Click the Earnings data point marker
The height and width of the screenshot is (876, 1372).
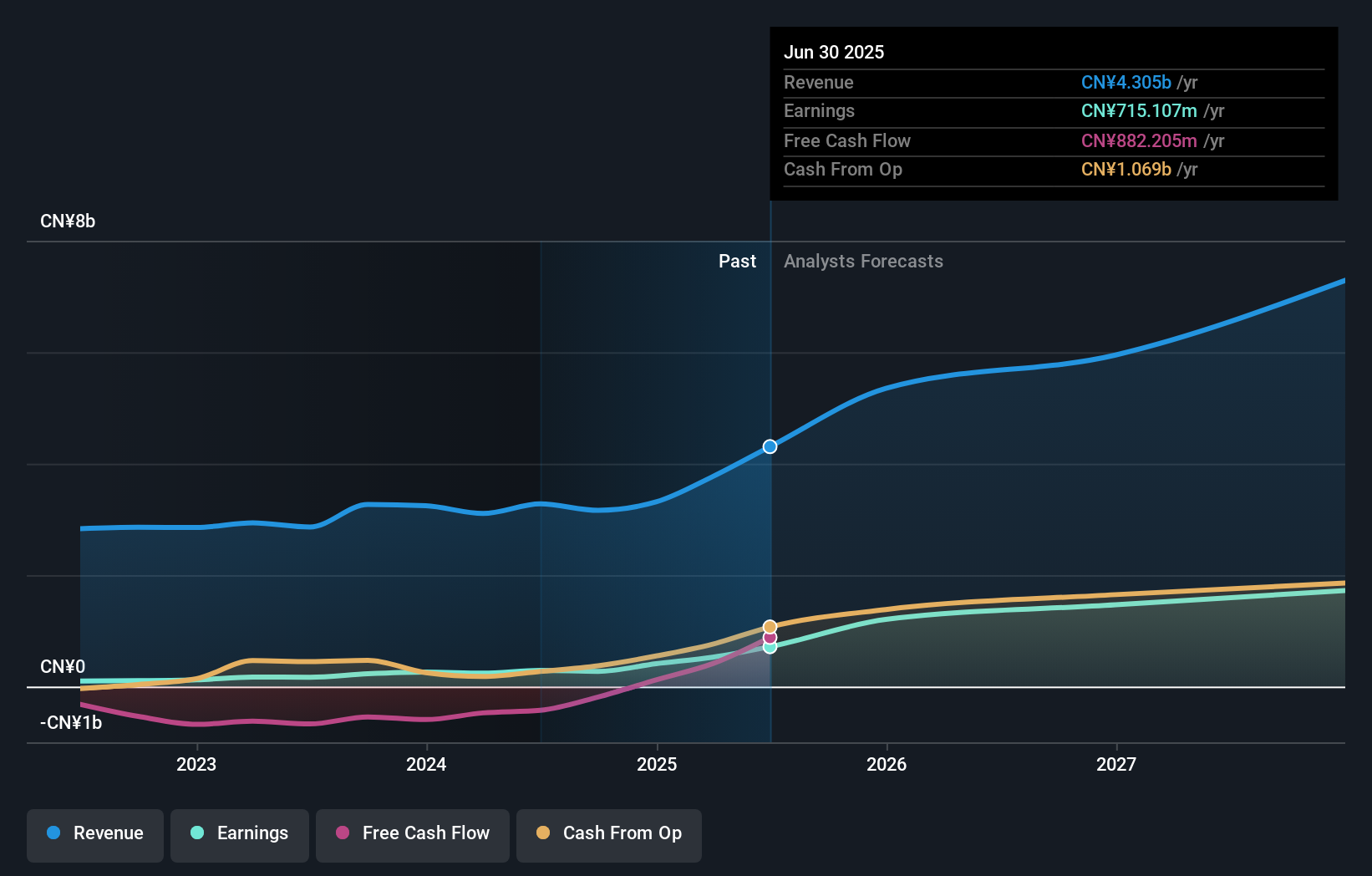pyautogui.click(x=770, y=648)
